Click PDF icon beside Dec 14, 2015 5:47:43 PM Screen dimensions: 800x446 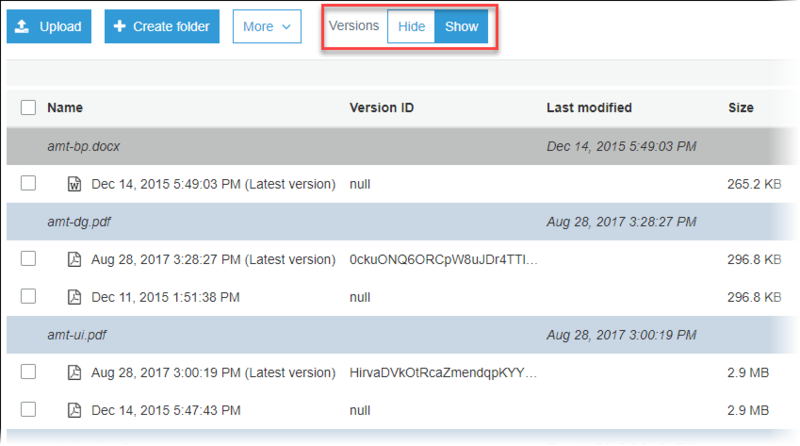[x=74, y=410]
